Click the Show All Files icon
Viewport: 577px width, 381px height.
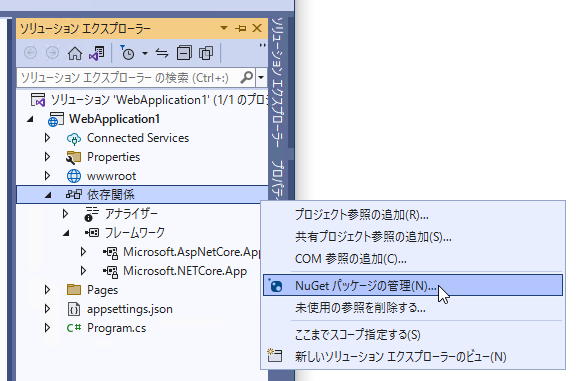tap(206, 53)
